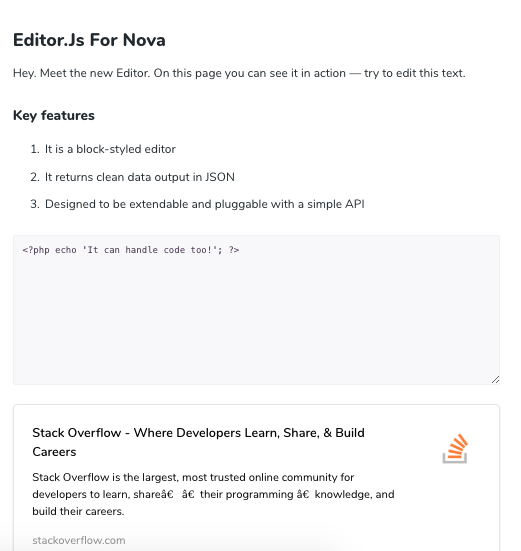Click the 'Editor.Js For Nova' heading

coord(89,40)
